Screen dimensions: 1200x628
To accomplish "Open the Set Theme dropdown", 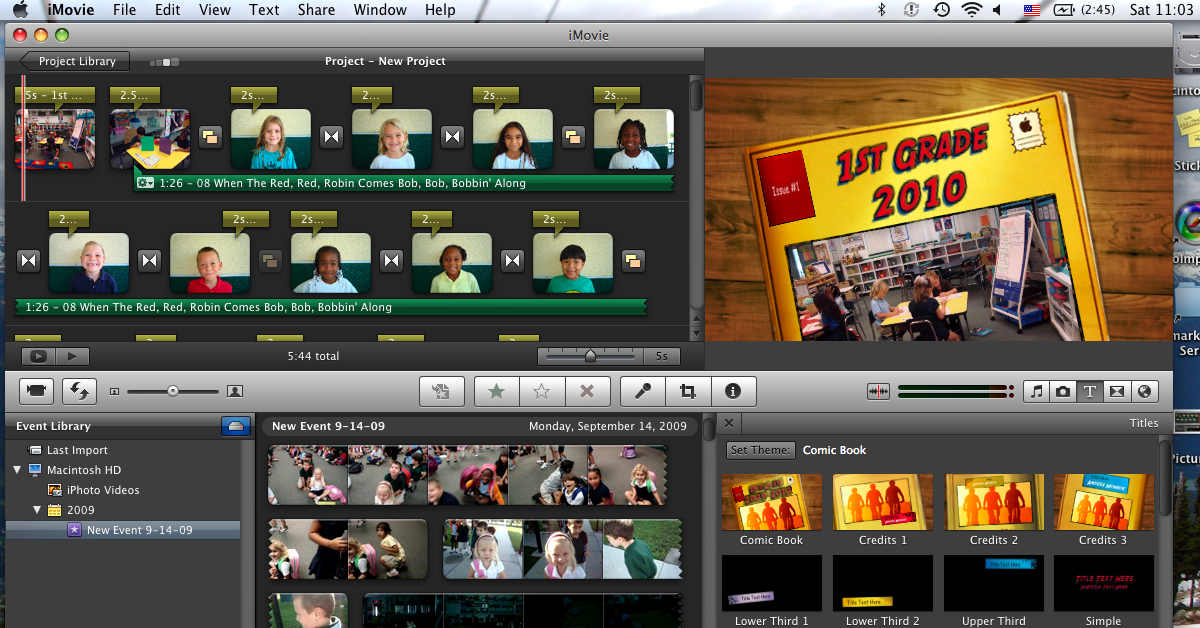I will [x=761, y=450].
